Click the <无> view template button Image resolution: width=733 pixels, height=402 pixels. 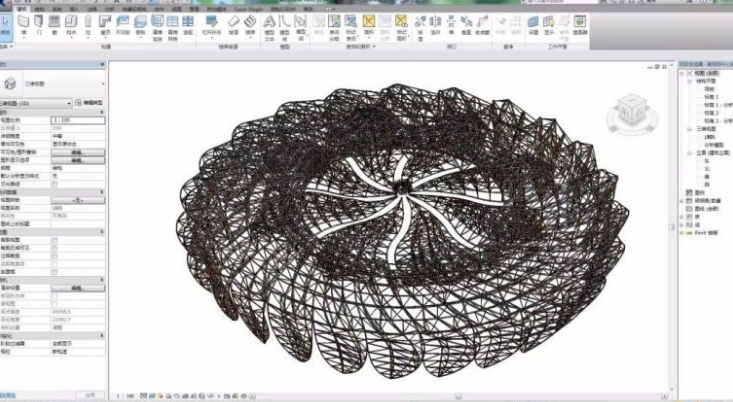78,200
